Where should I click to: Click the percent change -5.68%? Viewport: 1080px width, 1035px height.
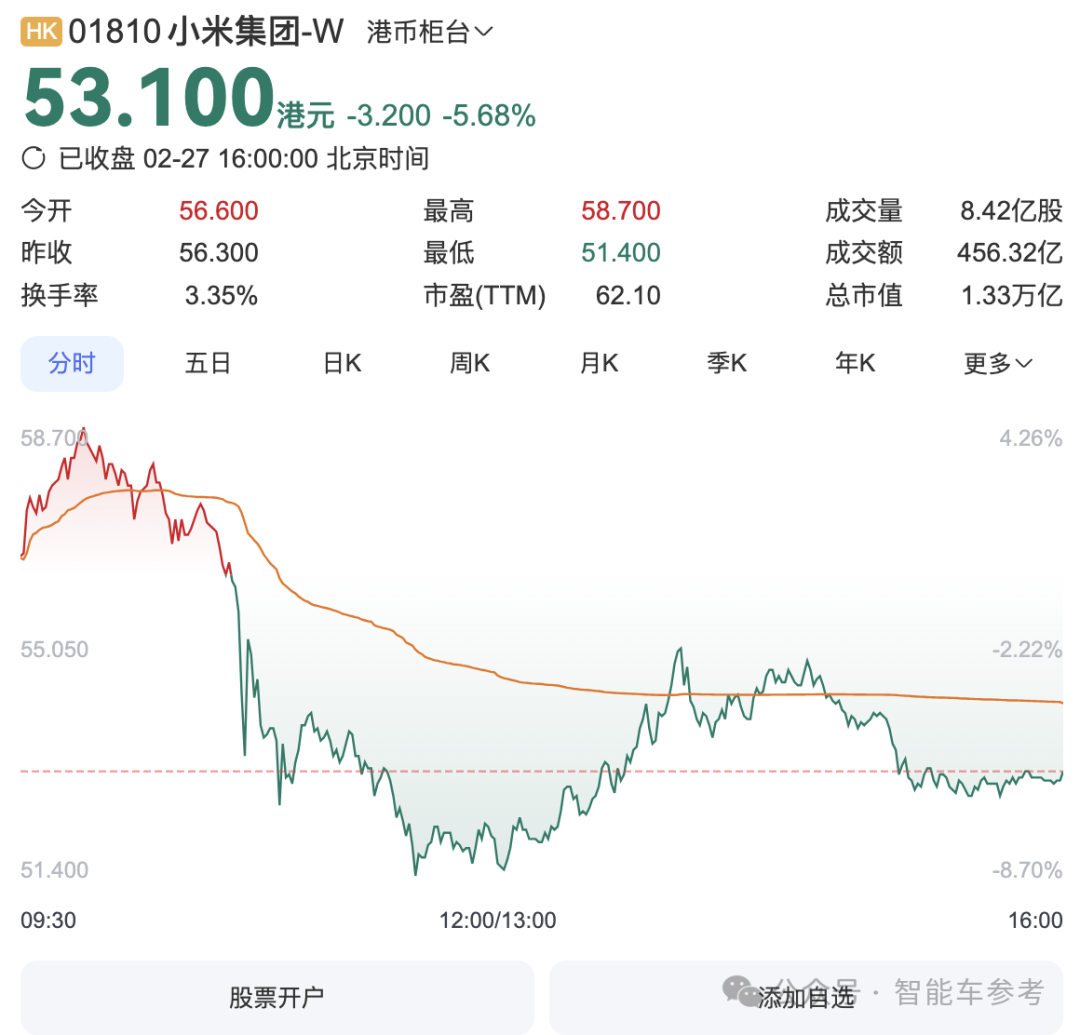click(489, 116)
